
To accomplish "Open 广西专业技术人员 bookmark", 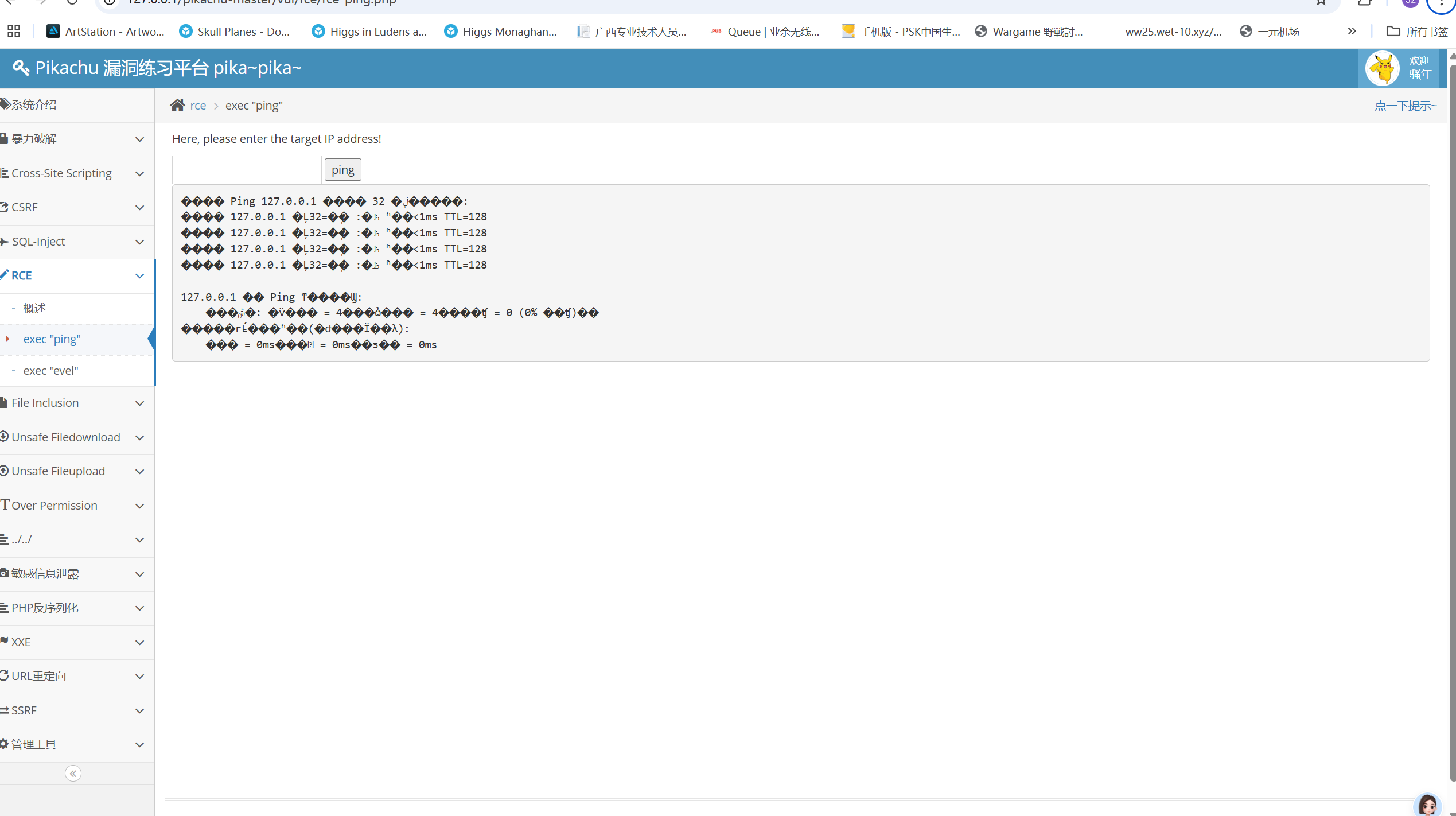I will coord(632,32).
